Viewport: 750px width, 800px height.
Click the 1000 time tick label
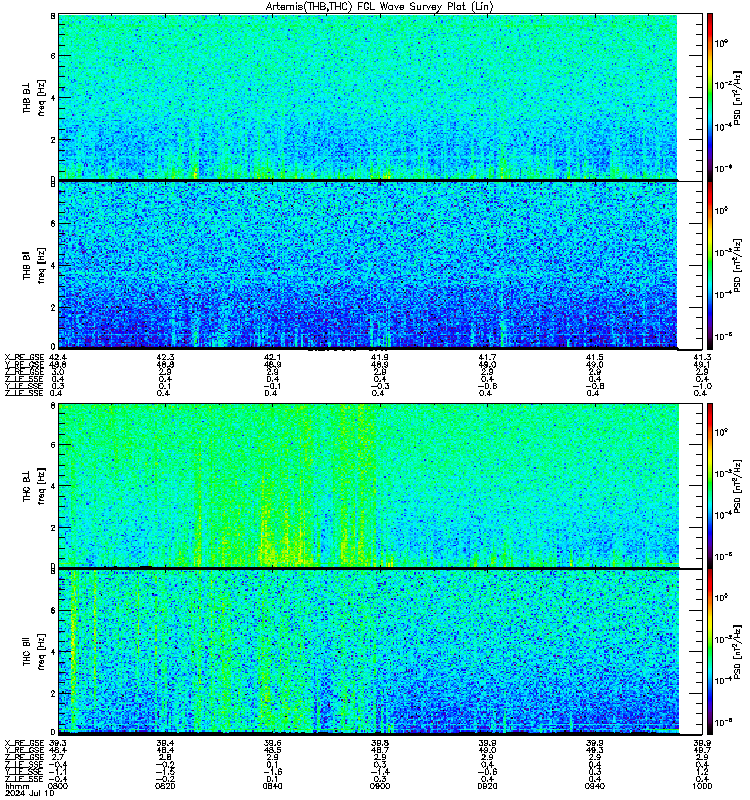(x=702, y=786)
